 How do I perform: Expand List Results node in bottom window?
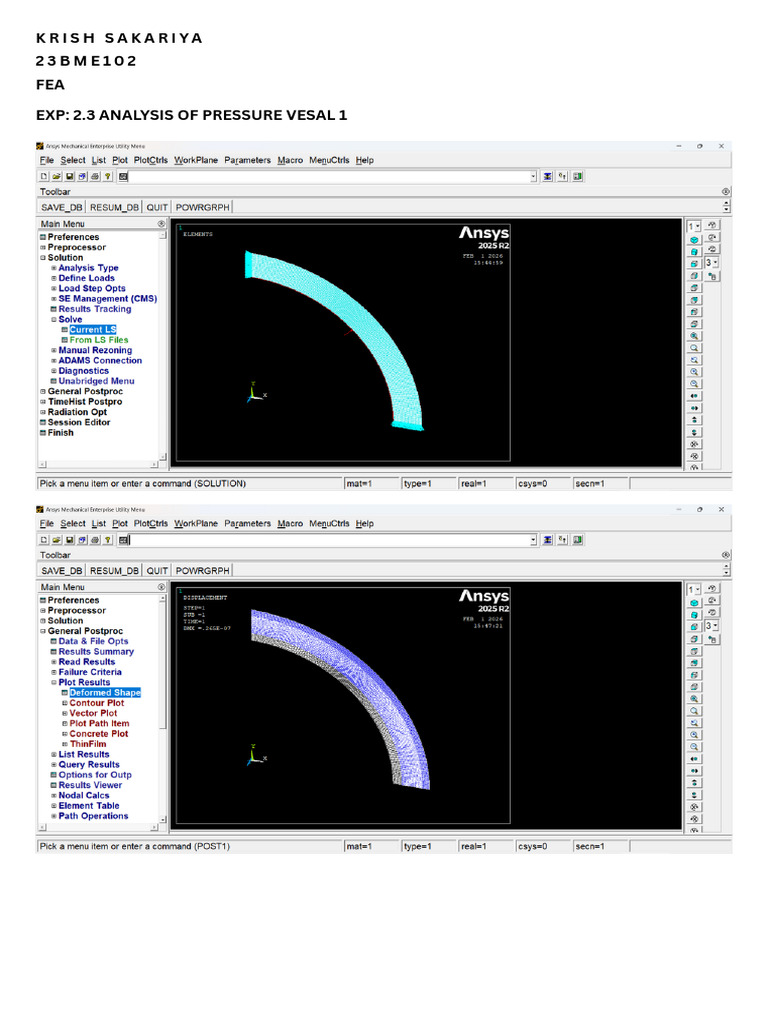(x=54, y=754)
